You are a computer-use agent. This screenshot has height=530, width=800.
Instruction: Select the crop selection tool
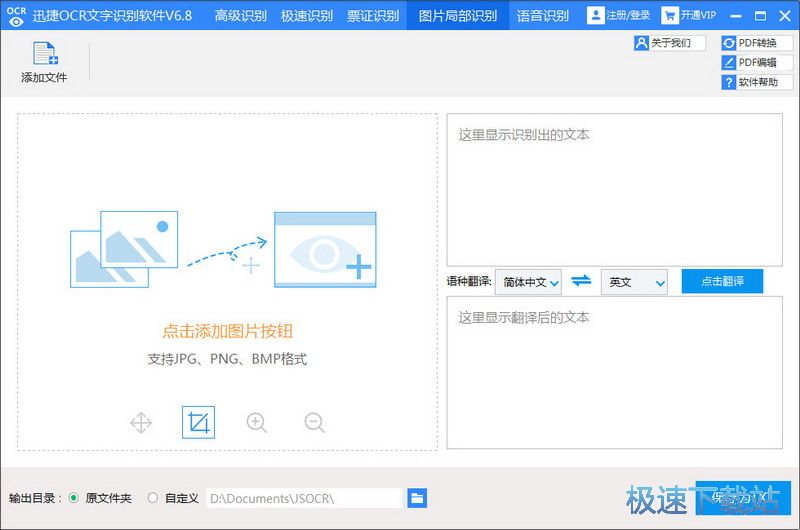pos(199,423)
